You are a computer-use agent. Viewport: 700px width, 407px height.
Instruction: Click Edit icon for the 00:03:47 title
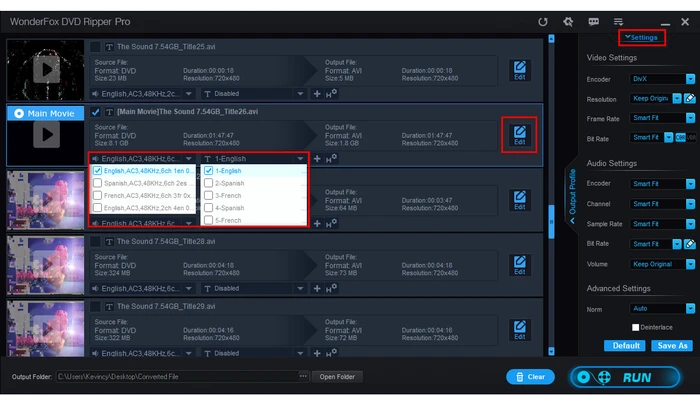(x=520, y=200)
